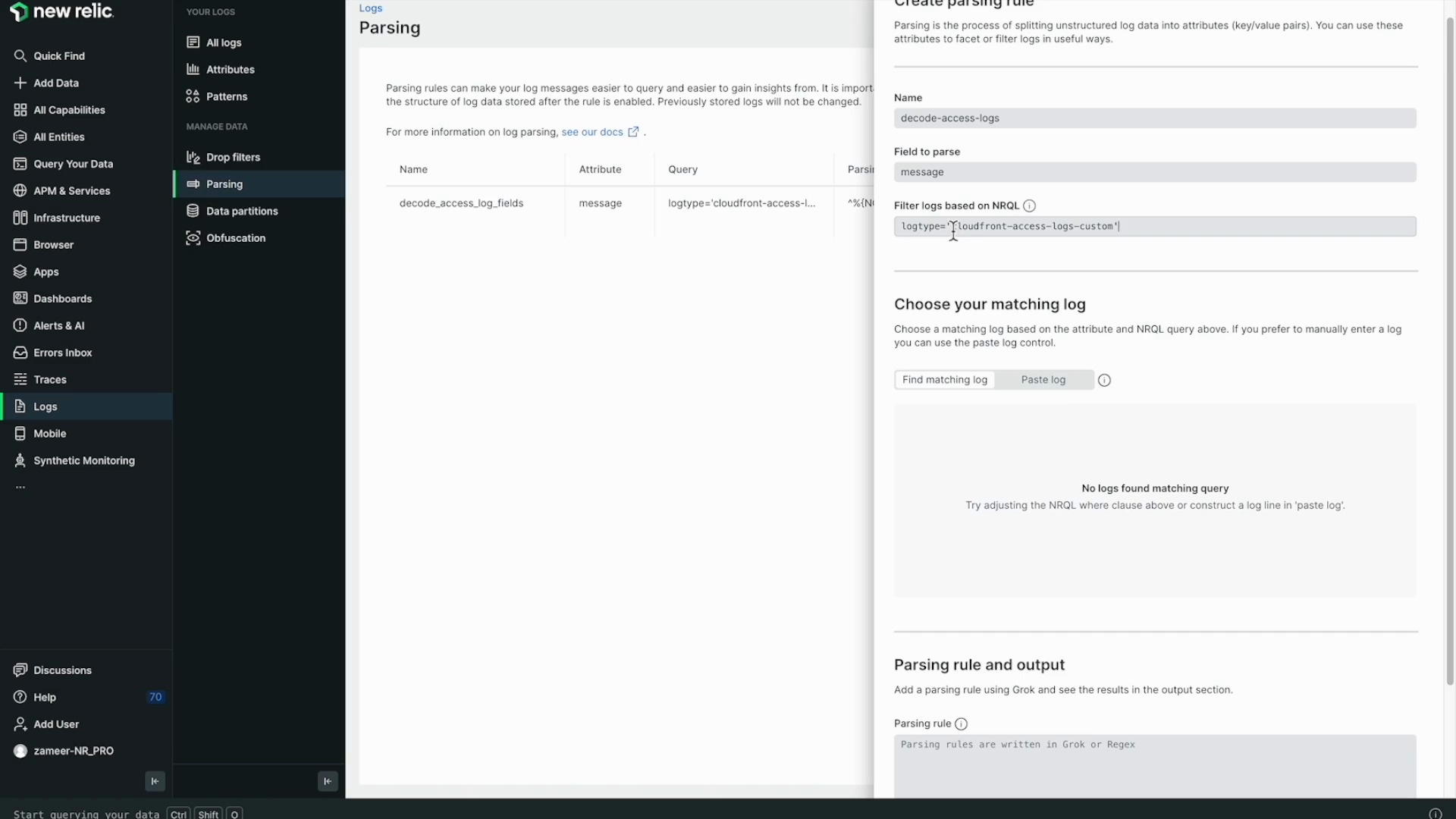Click info icon beside Parsing rule label
This screenshot has height=819, width=1456.
[x=961, y=723]
